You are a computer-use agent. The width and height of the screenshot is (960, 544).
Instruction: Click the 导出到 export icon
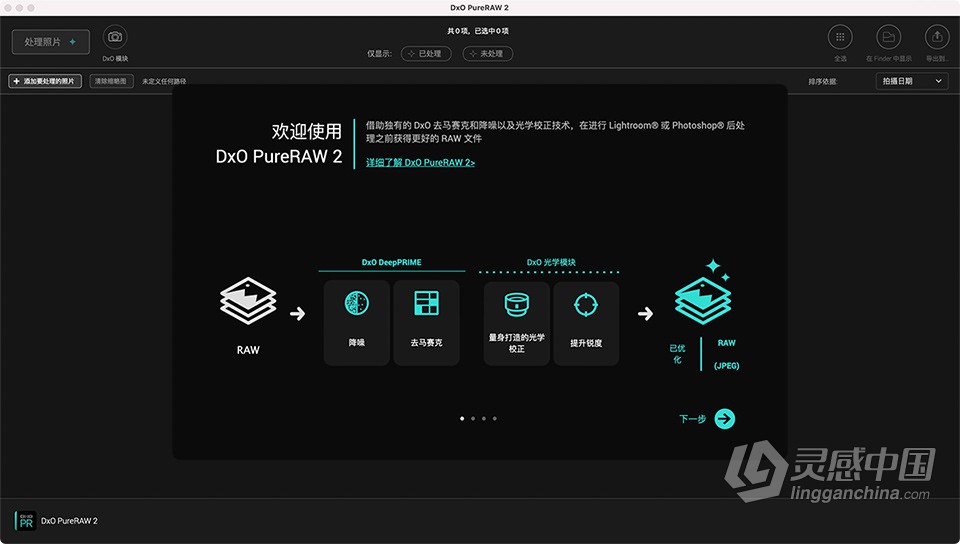coord(937,37)
